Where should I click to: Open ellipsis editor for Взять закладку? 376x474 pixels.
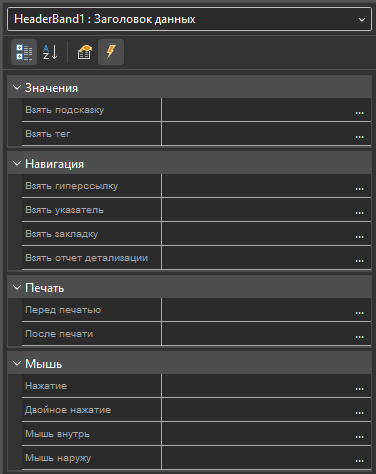click(x=359, y=237)
